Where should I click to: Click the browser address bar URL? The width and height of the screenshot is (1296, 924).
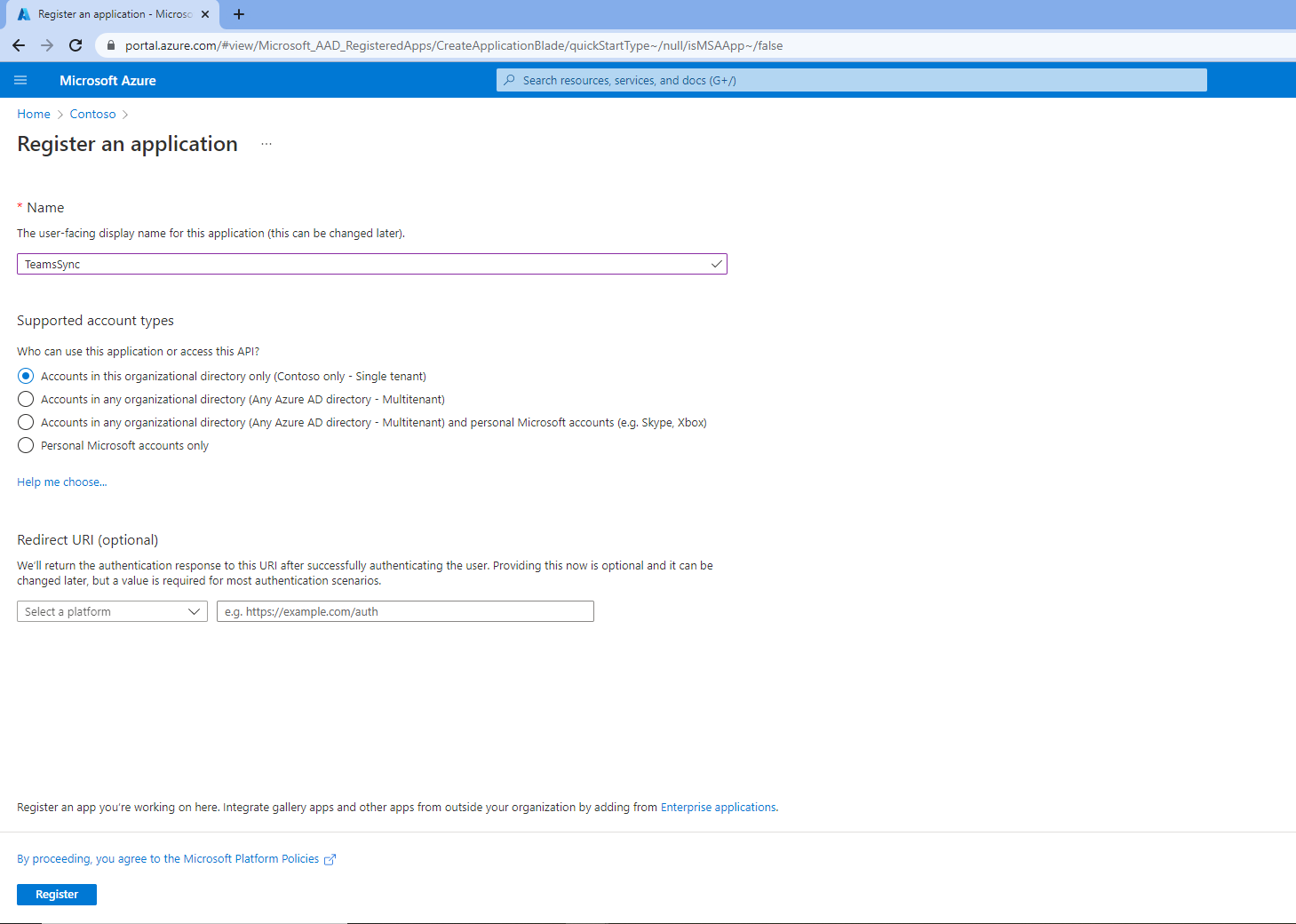pyautogui.click(x=454, y=45)
